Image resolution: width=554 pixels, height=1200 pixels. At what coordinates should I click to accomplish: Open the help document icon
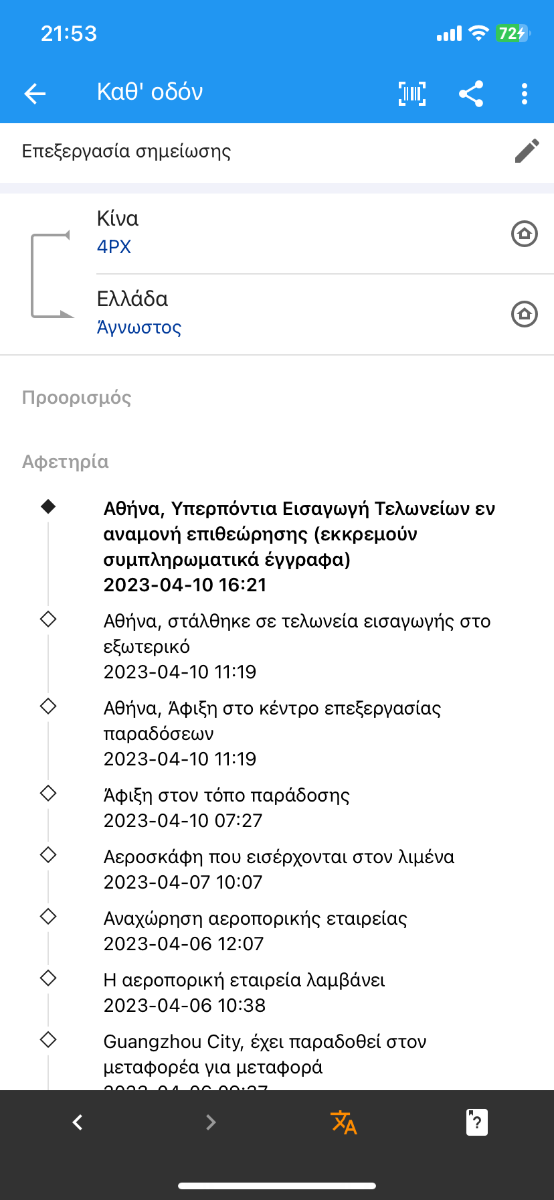(x=477, y=1122)
